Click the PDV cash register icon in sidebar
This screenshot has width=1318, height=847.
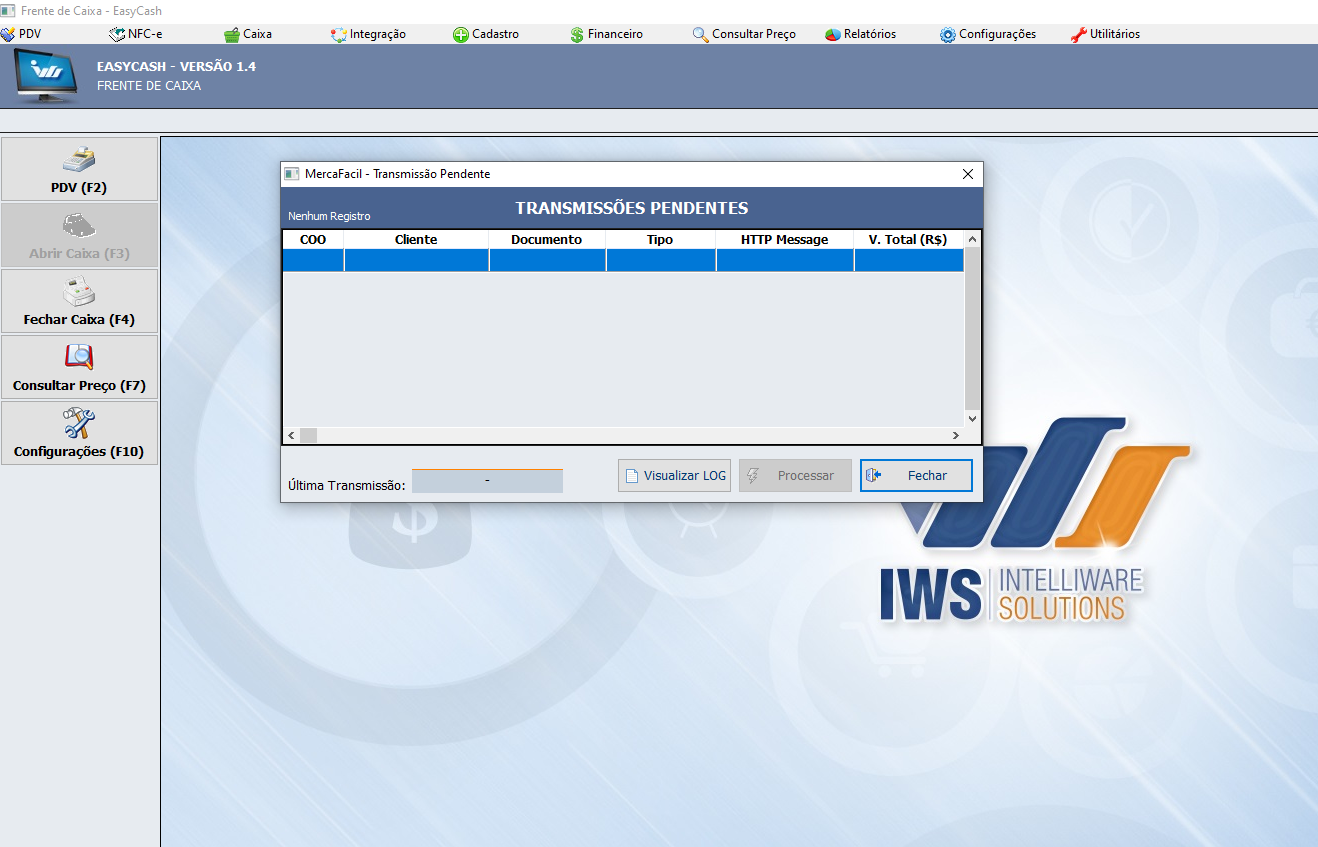pos(79,160)
